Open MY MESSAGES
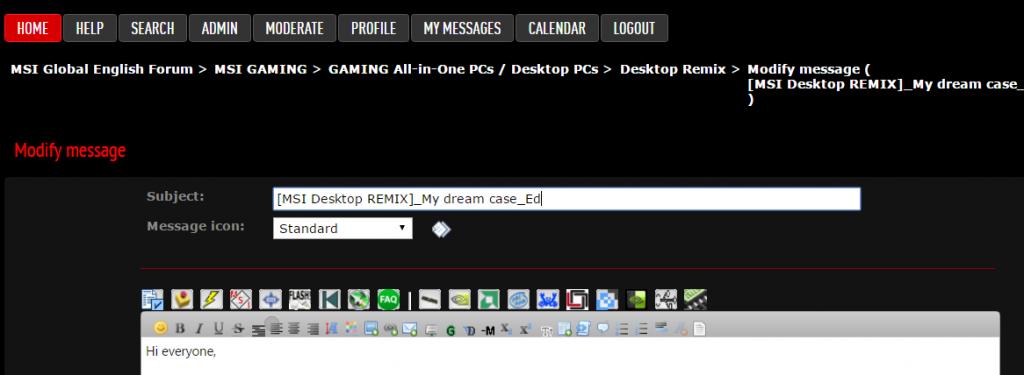The height and width of the screenshot is (375, 1024). coord(462,28)
